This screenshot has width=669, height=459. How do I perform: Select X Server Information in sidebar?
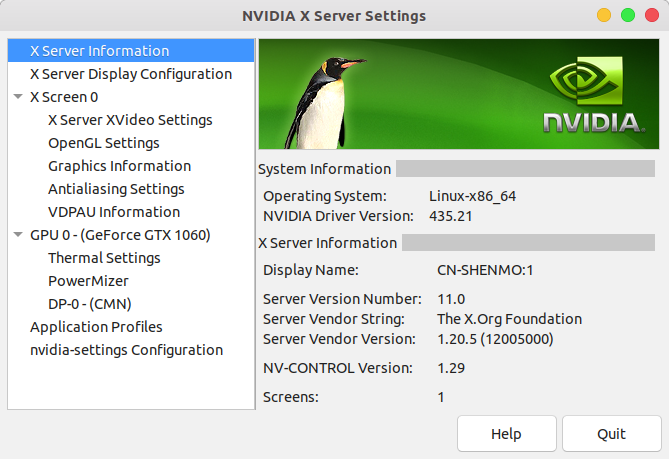[131, 51]
